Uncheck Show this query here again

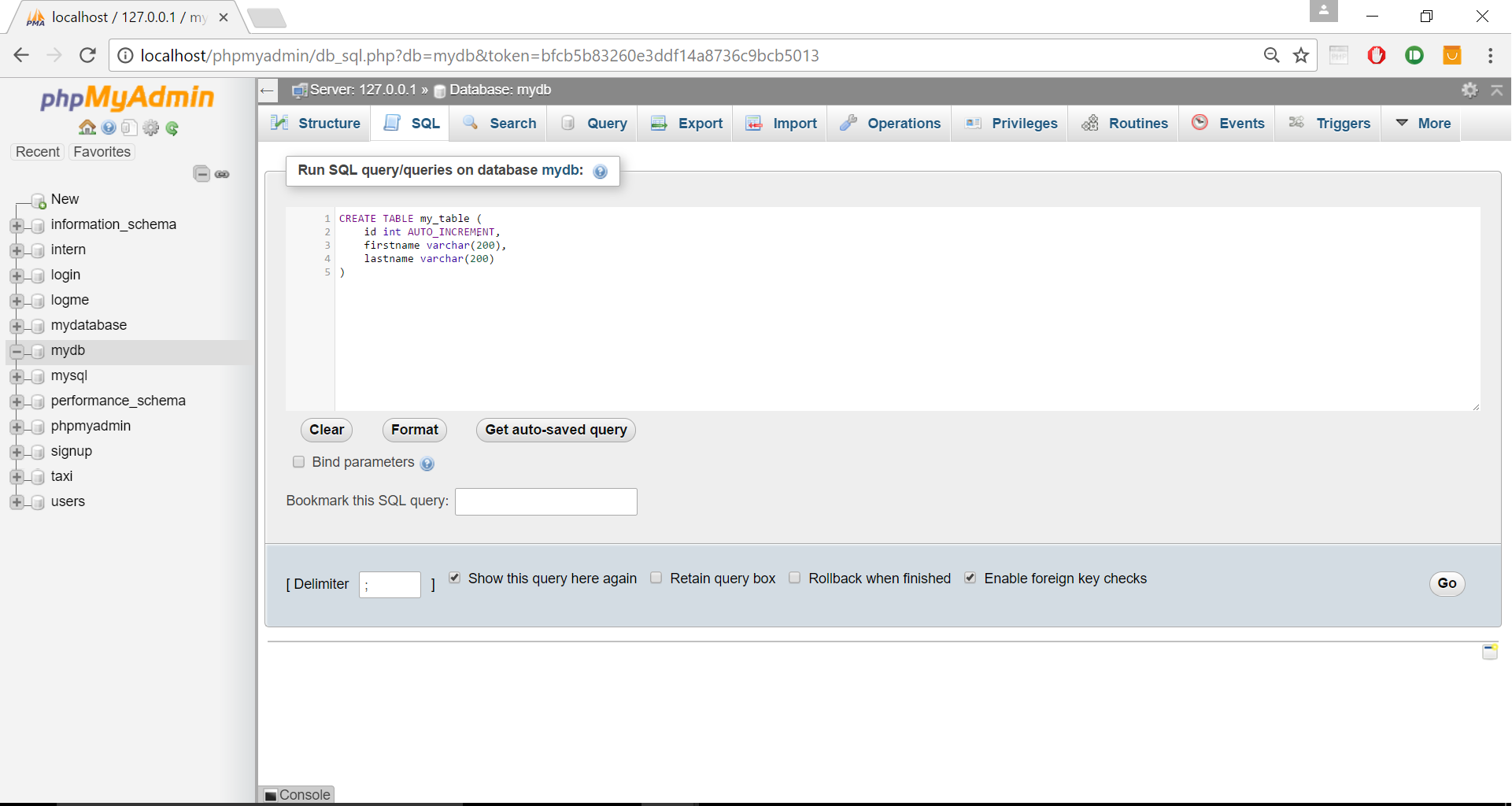tap(454, 578)
